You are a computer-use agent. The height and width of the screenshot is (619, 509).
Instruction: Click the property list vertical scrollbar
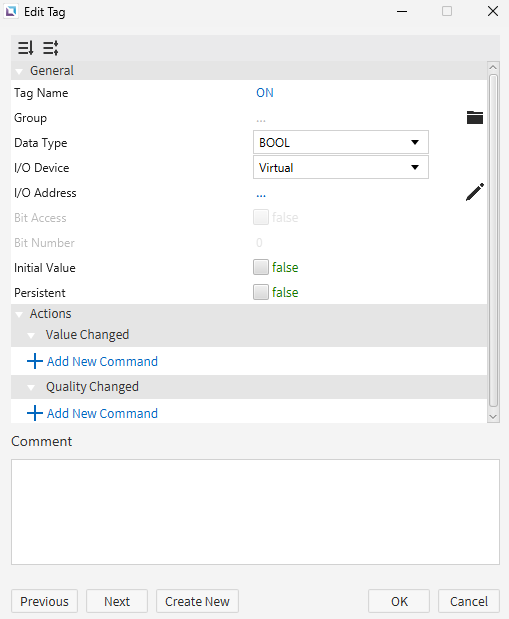(x=493, y=242)
